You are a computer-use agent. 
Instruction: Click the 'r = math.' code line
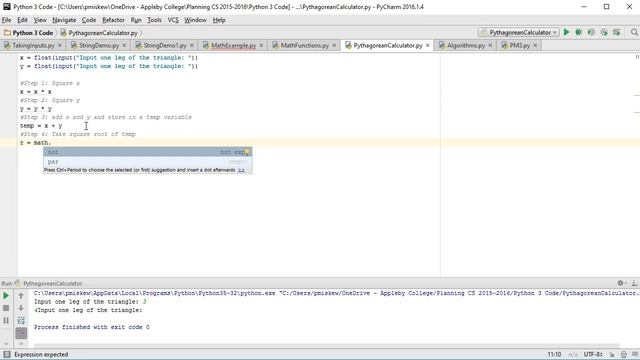(36, 143)
